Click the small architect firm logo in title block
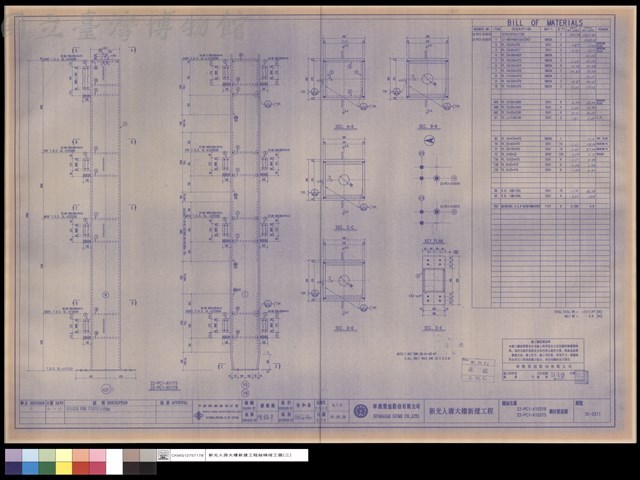 click(198, 416)
